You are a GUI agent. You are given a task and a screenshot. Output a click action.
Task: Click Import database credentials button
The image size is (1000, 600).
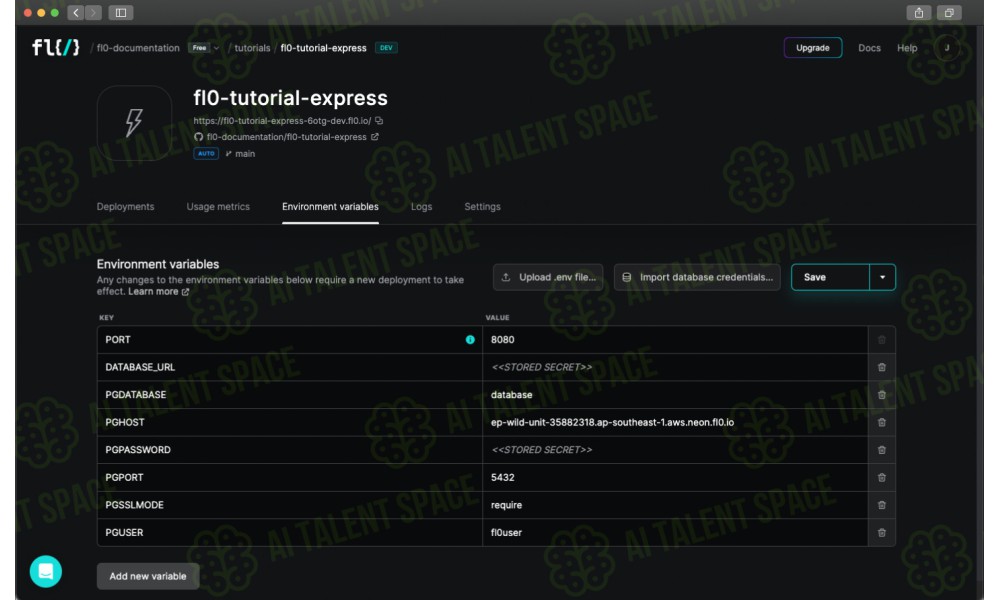point(697,277)
